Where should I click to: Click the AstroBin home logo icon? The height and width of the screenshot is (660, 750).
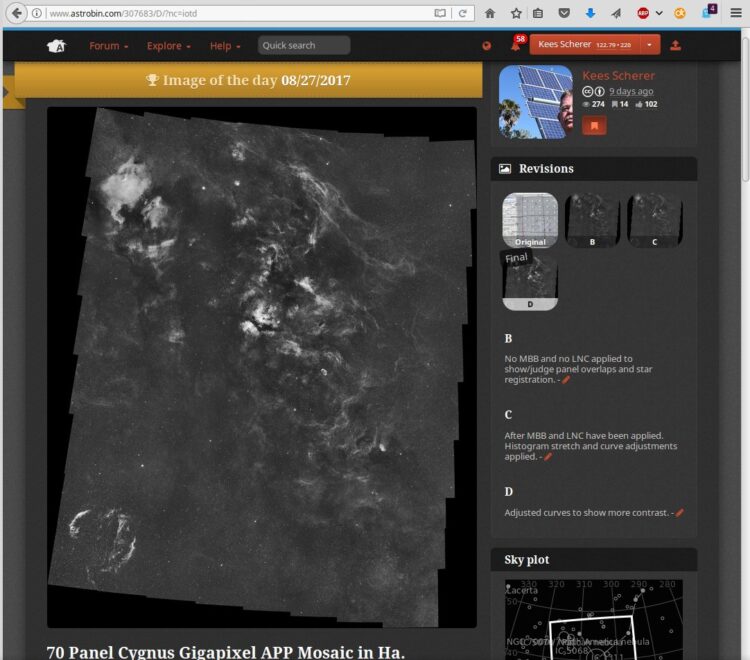pyautogui.click(x=56, y=46)
